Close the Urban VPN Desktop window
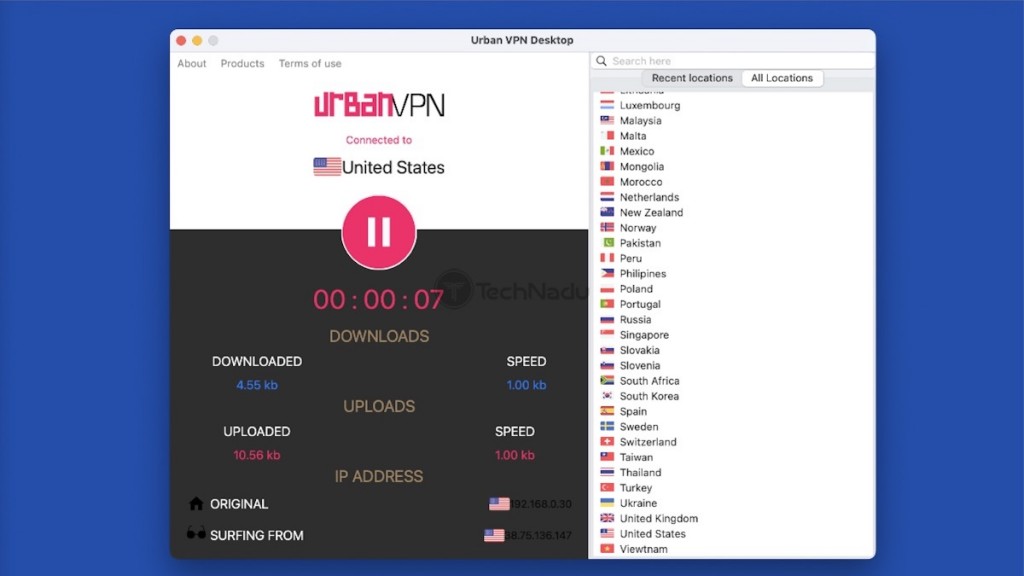The image size is (1024, 576). pyautogui.click(x=182, y=40)
